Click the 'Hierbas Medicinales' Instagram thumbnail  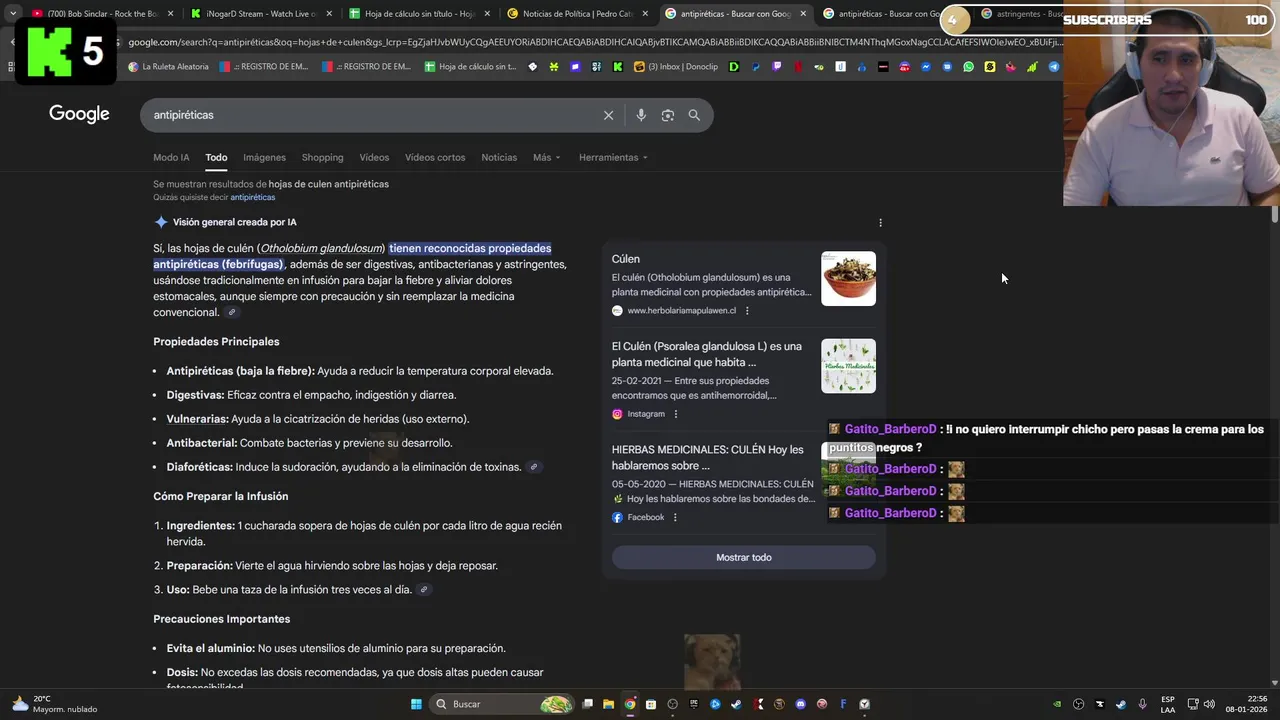coord(848,366)
